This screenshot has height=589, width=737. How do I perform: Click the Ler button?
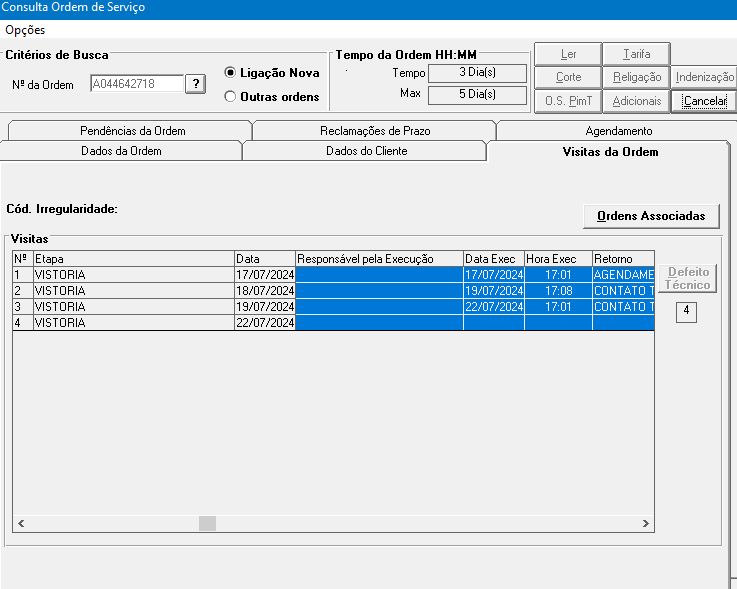(x=568, y=54)
